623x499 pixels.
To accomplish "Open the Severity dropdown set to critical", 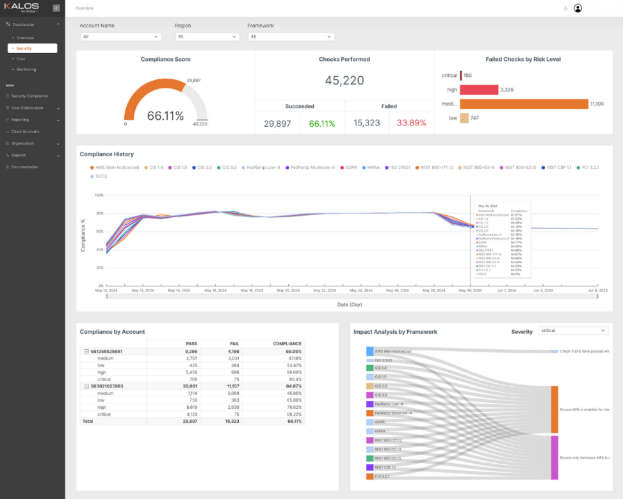I will click(573, 331).
